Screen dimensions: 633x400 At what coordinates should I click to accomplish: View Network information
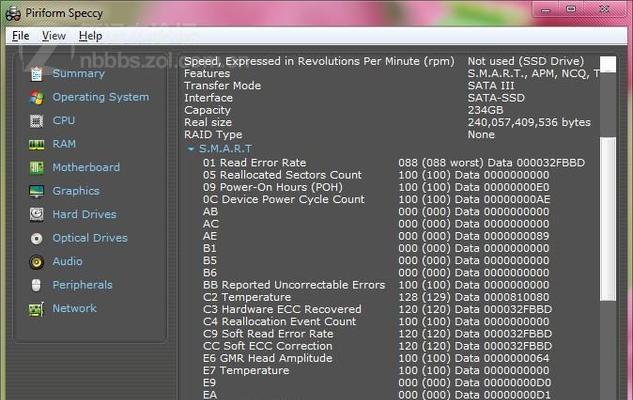pos(75,308)
